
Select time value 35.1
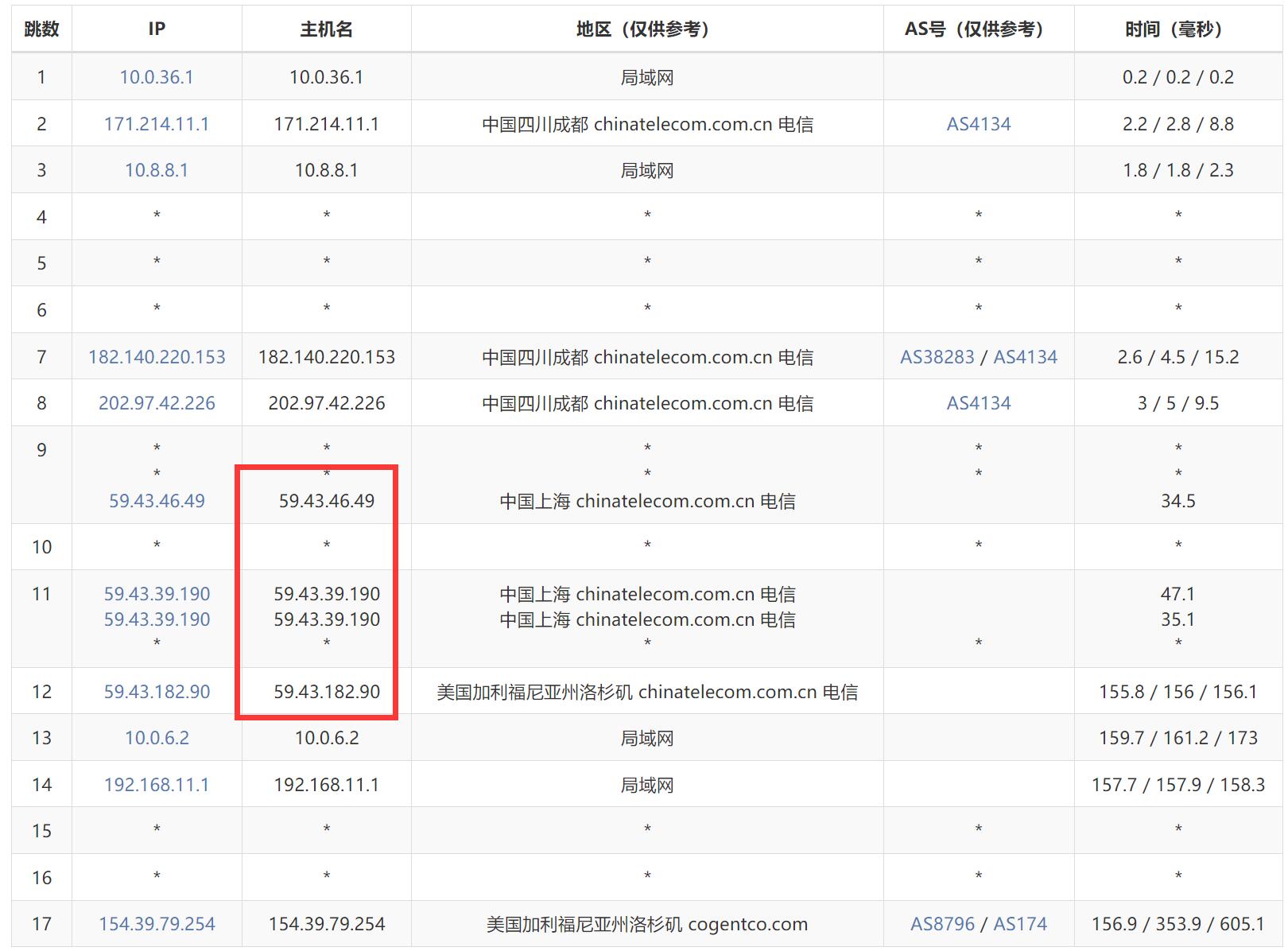click(x=1177, y=619)
